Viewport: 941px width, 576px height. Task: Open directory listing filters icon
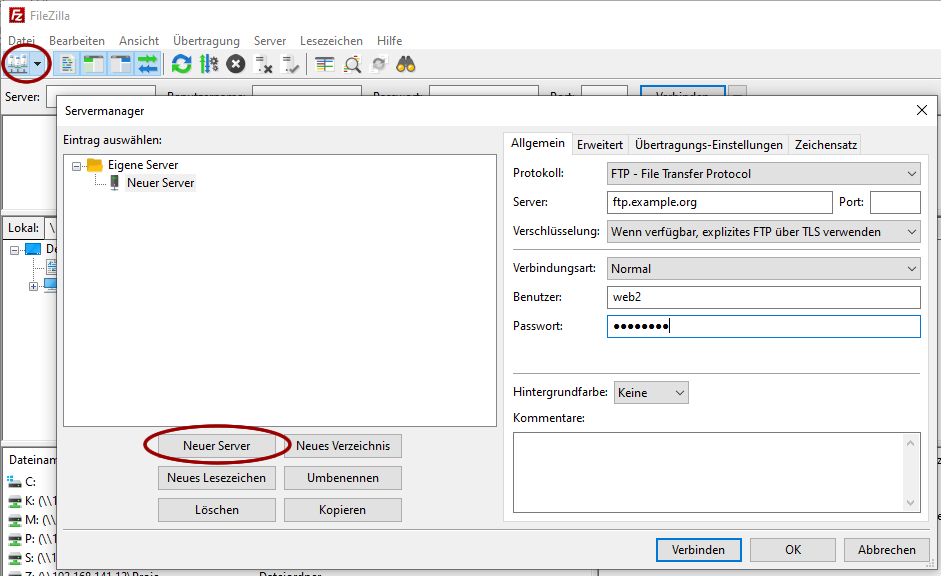click(x=325, y=64)
